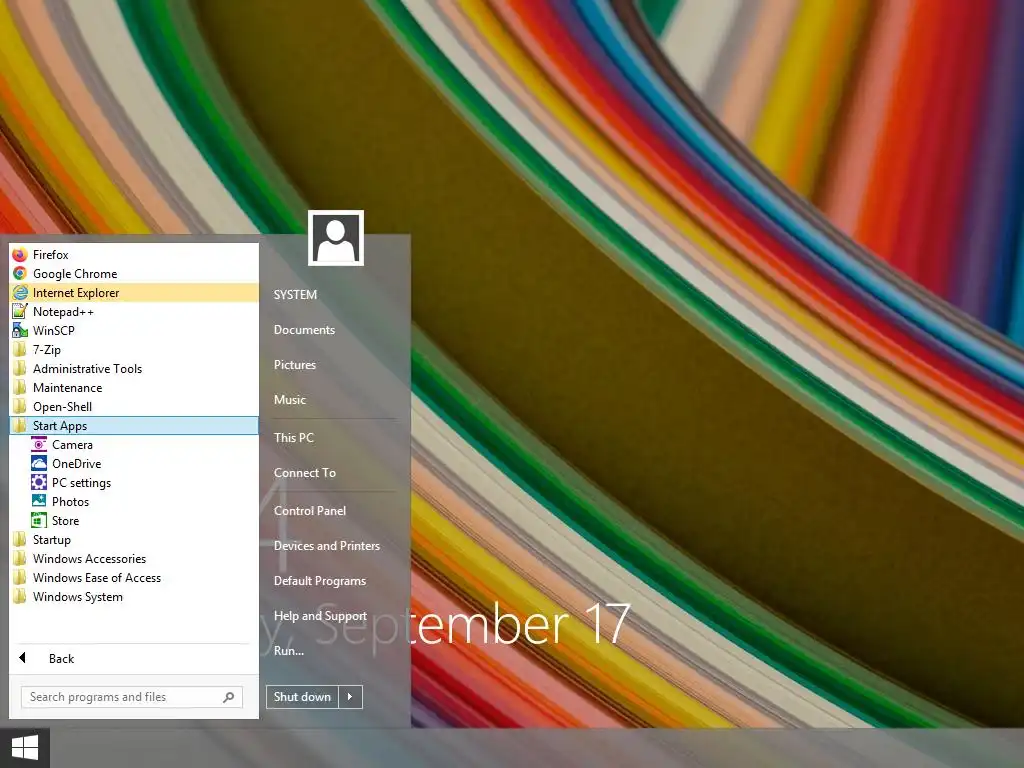This screenshot has width=1024, height=768.
Task: Click the Windows Ease of Access folder icon
Action: click(20, 577)
